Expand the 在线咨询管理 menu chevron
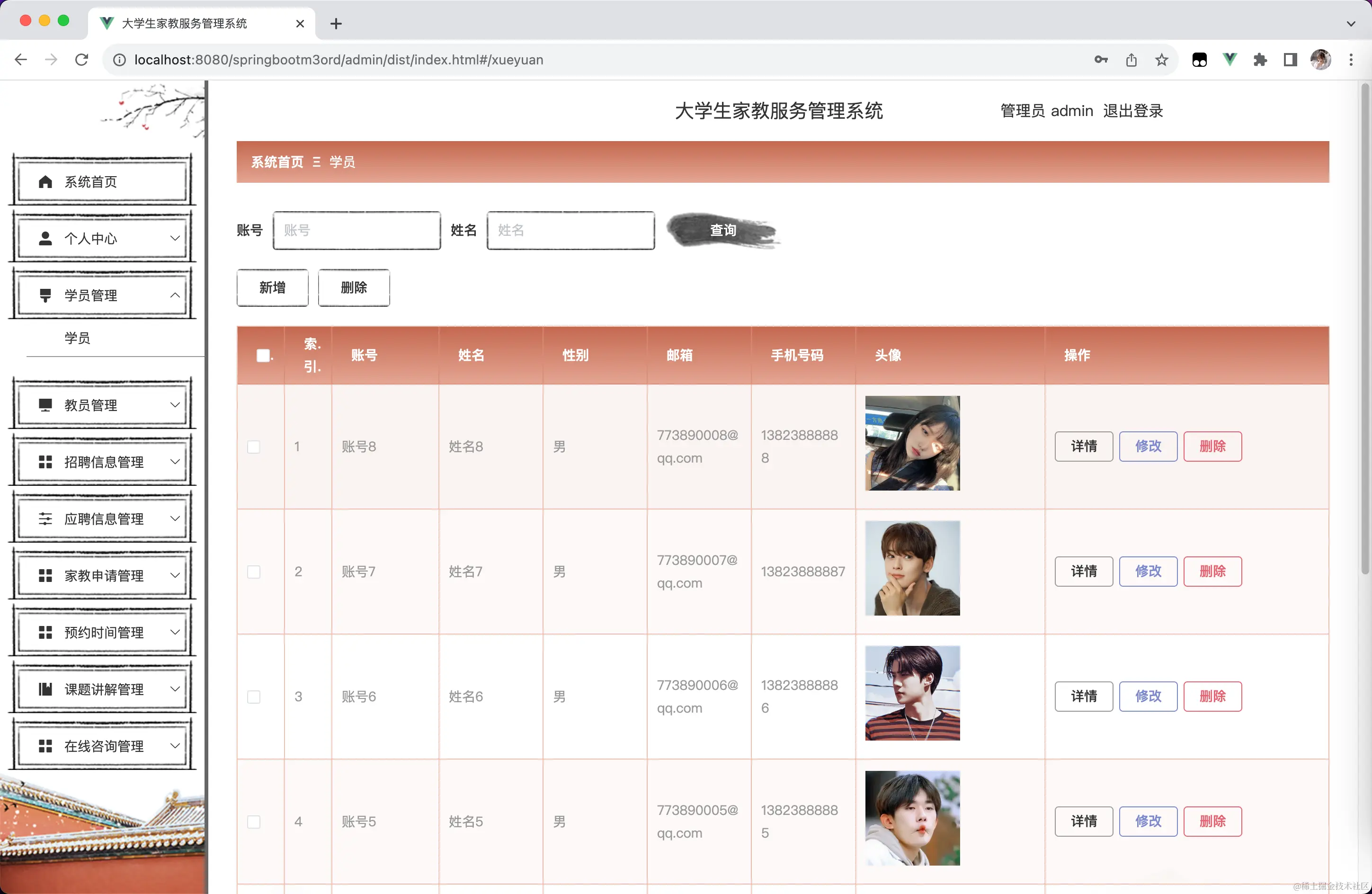Viewport: 1372px width, 894px height. click(175, 746)
